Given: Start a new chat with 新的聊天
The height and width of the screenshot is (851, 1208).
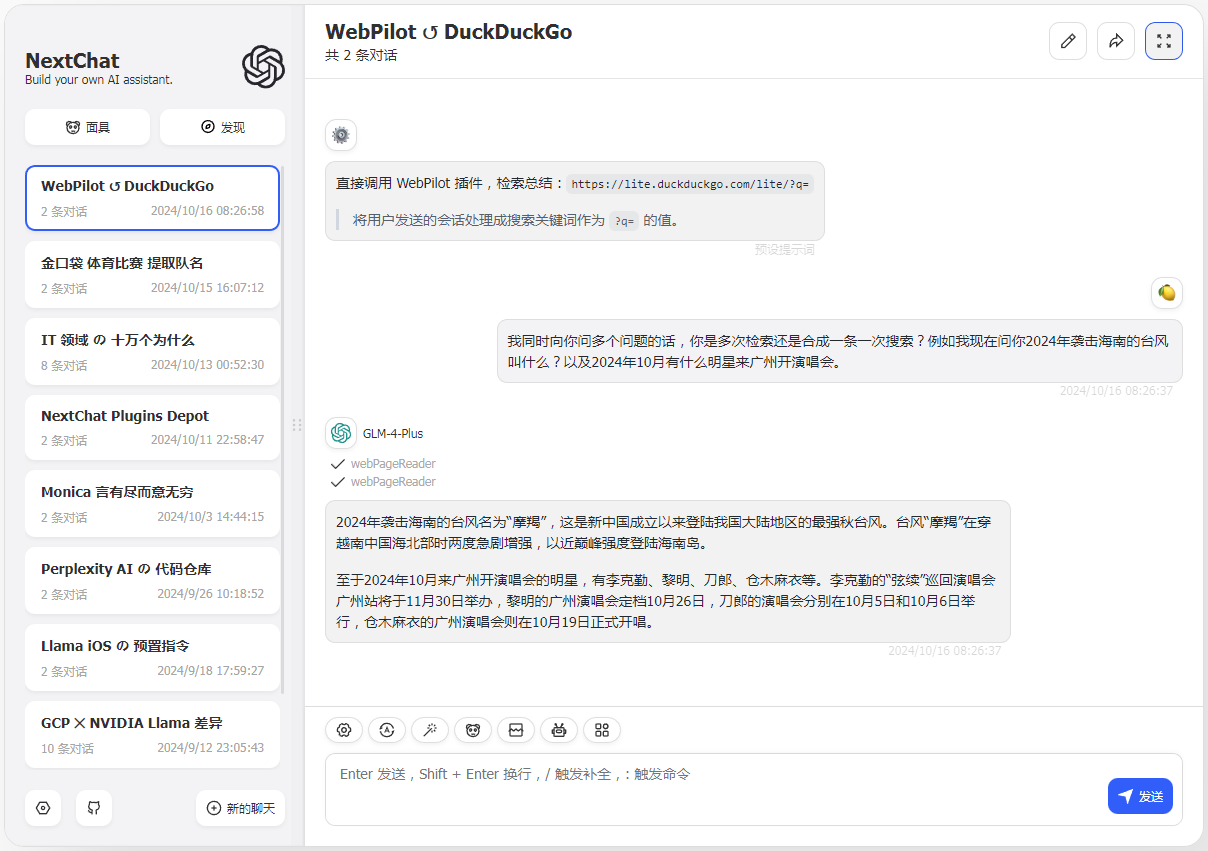Looking at the screenshot, I should tap(240, 808).
